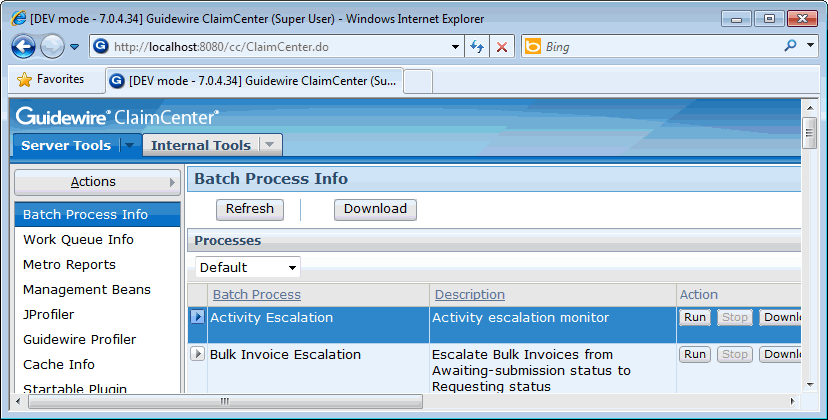Click the red X stop loading icon
This screenshot has height=420, width=828.
(502, 47)
